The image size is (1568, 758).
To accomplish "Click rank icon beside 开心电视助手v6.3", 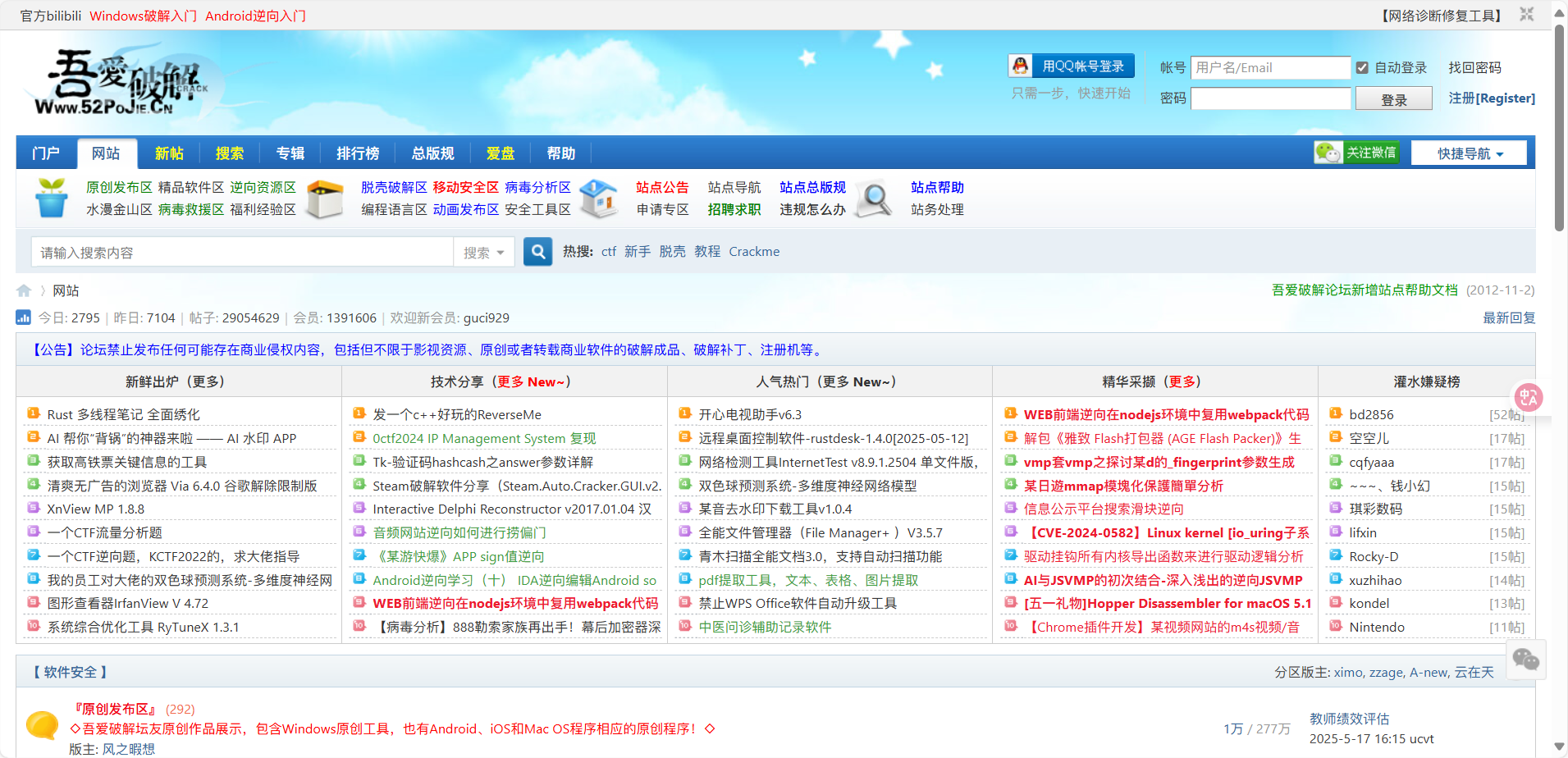I will coord(685,413).
